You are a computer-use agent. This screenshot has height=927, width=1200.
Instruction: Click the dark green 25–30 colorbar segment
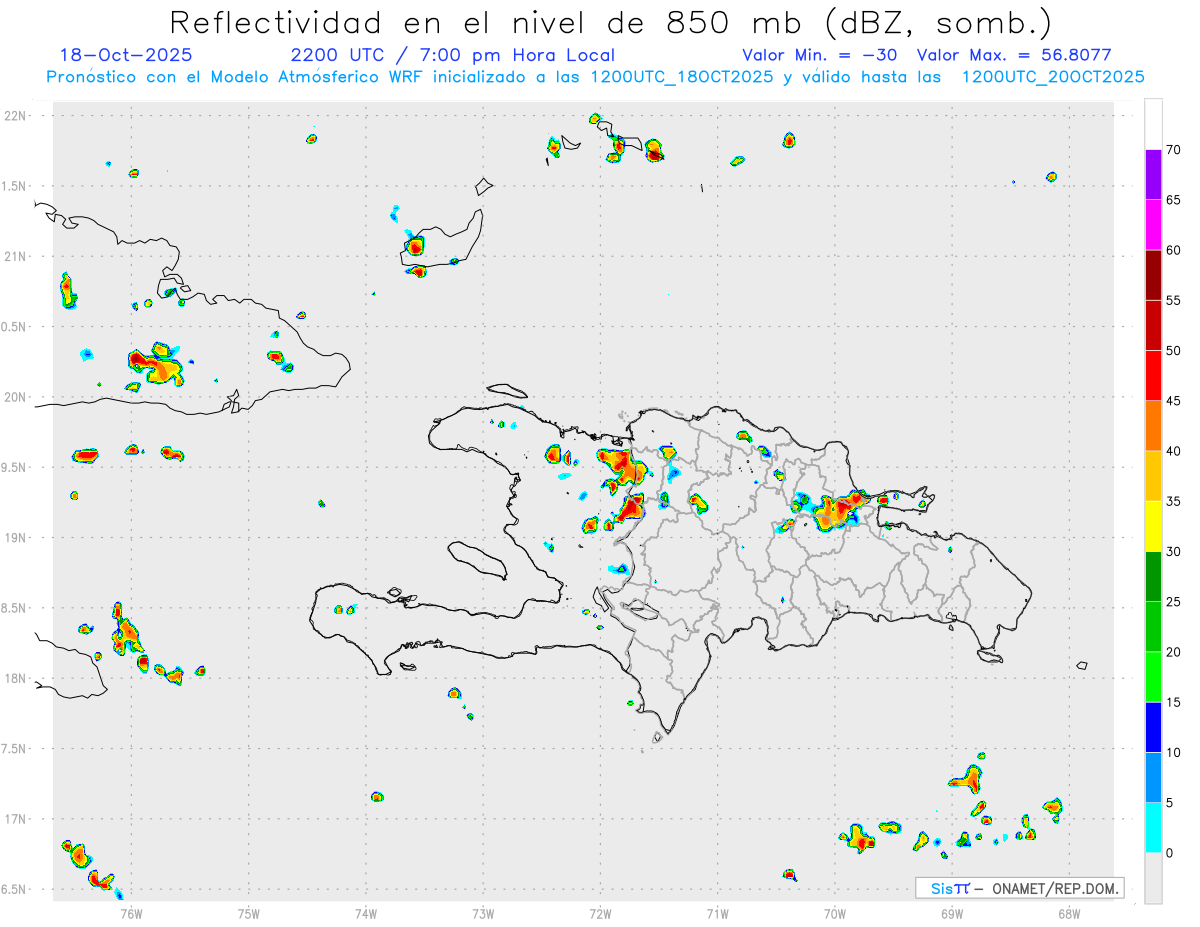1153,577
